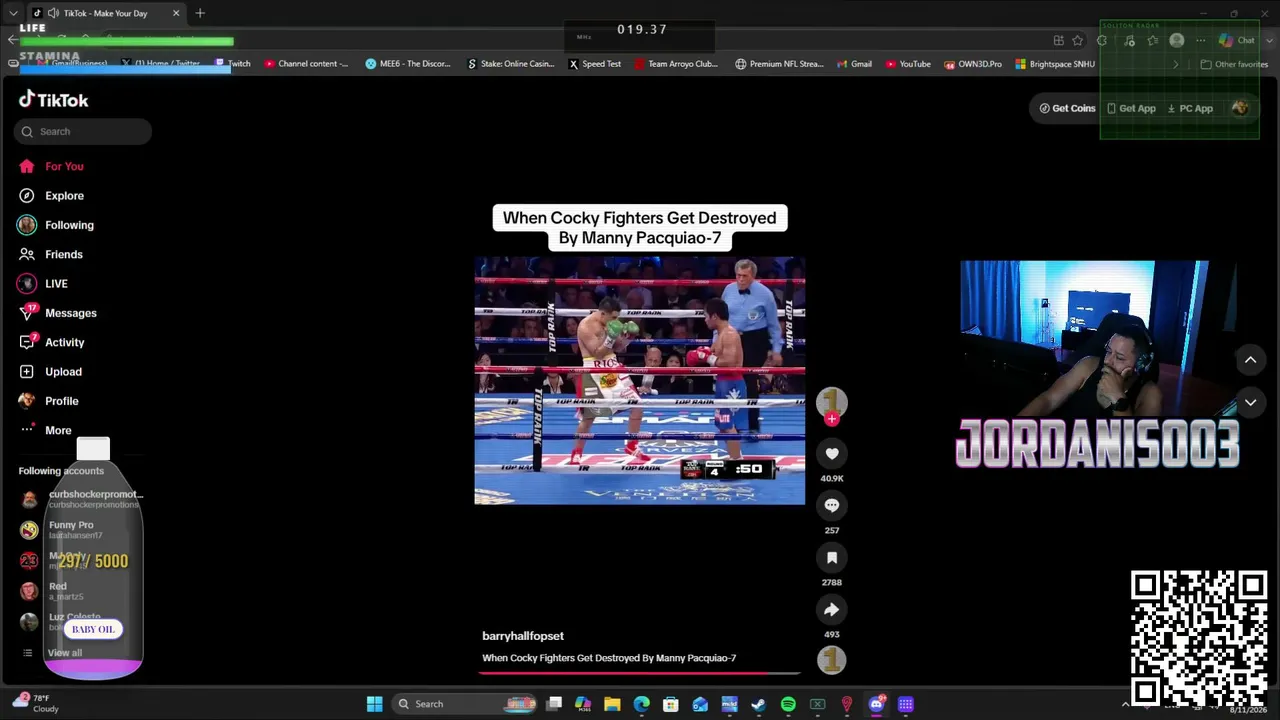Open the profile avatar in TikTok header

1240,108
